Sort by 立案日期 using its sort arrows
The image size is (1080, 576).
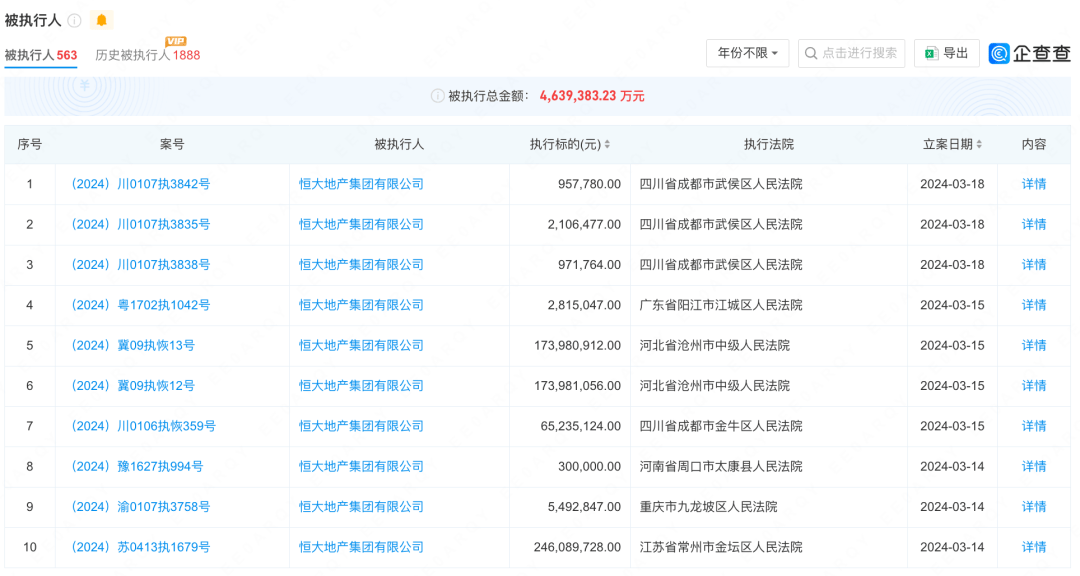[981, 143]
